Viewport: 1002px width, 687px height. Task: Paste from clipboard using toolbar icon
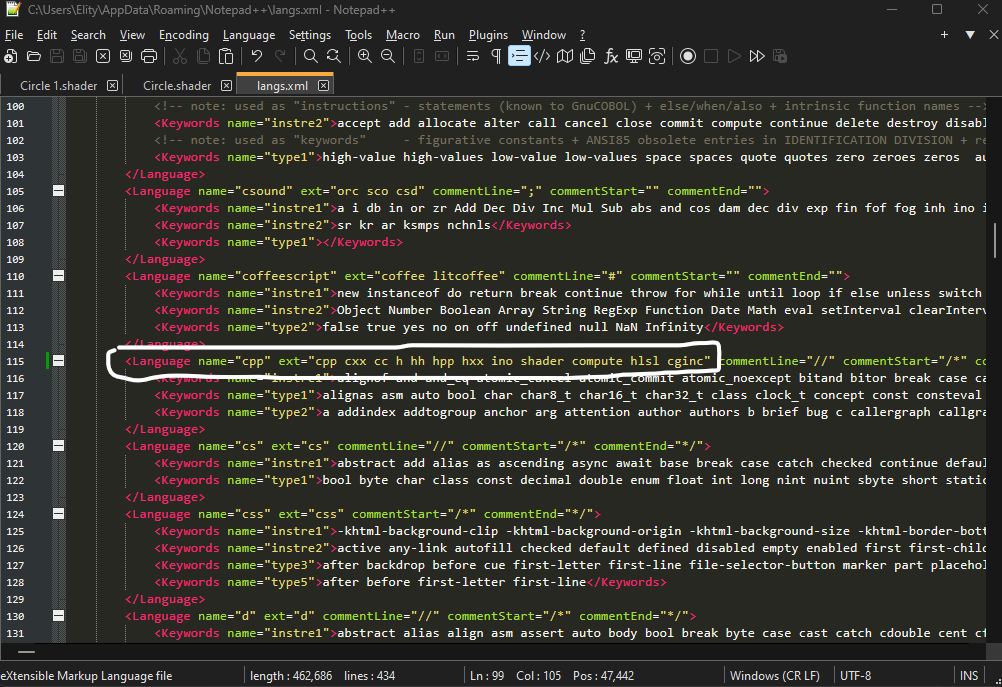click(226, 56)
